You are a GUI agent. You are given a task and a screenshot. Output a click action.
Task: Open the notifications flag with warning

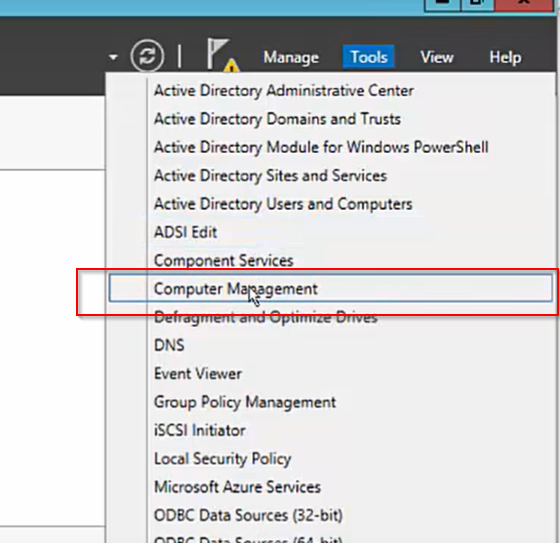point(222,55)
